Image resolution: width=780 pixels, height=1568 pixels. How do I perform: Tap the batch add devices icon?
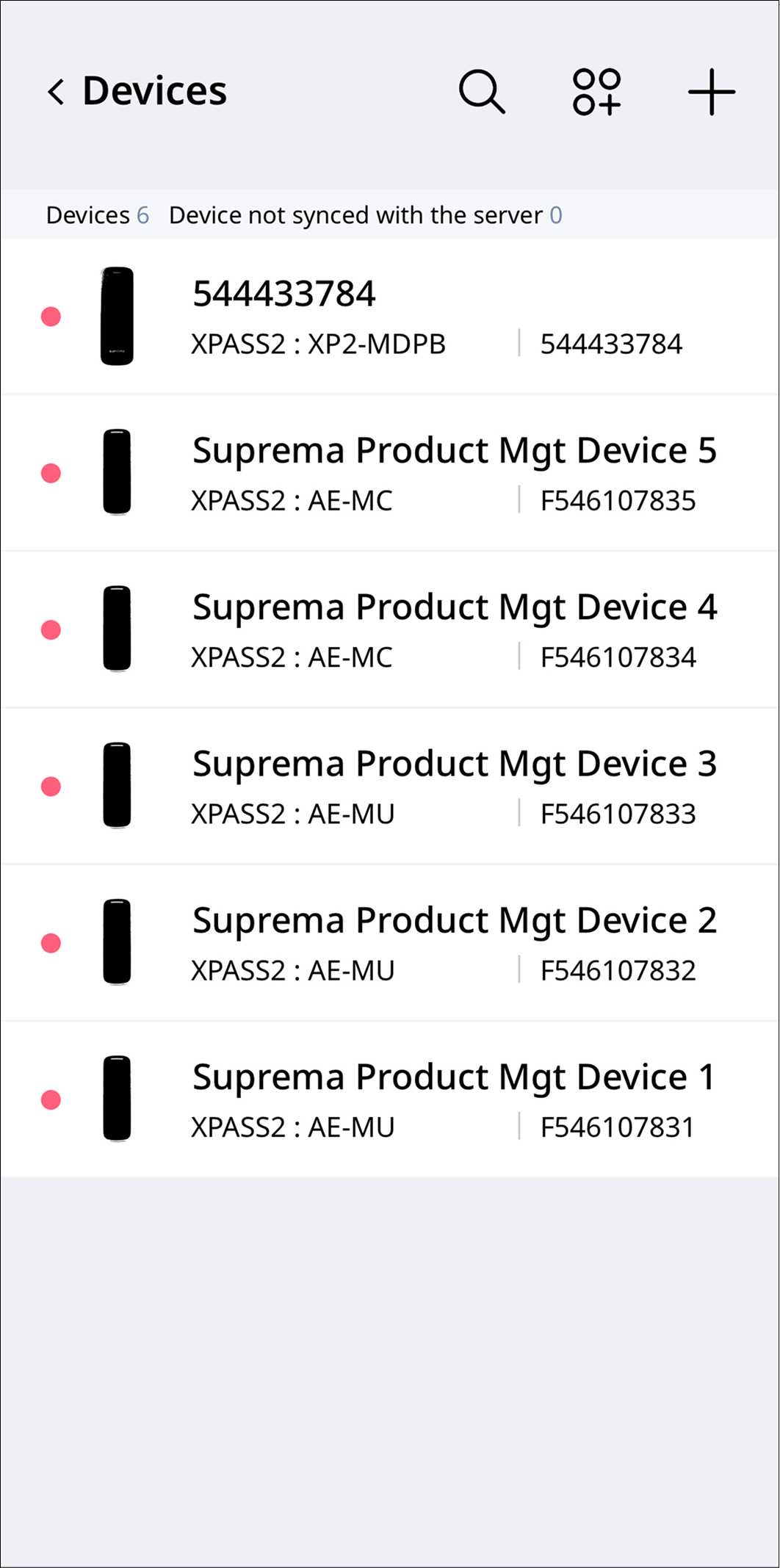click(596, 92)
